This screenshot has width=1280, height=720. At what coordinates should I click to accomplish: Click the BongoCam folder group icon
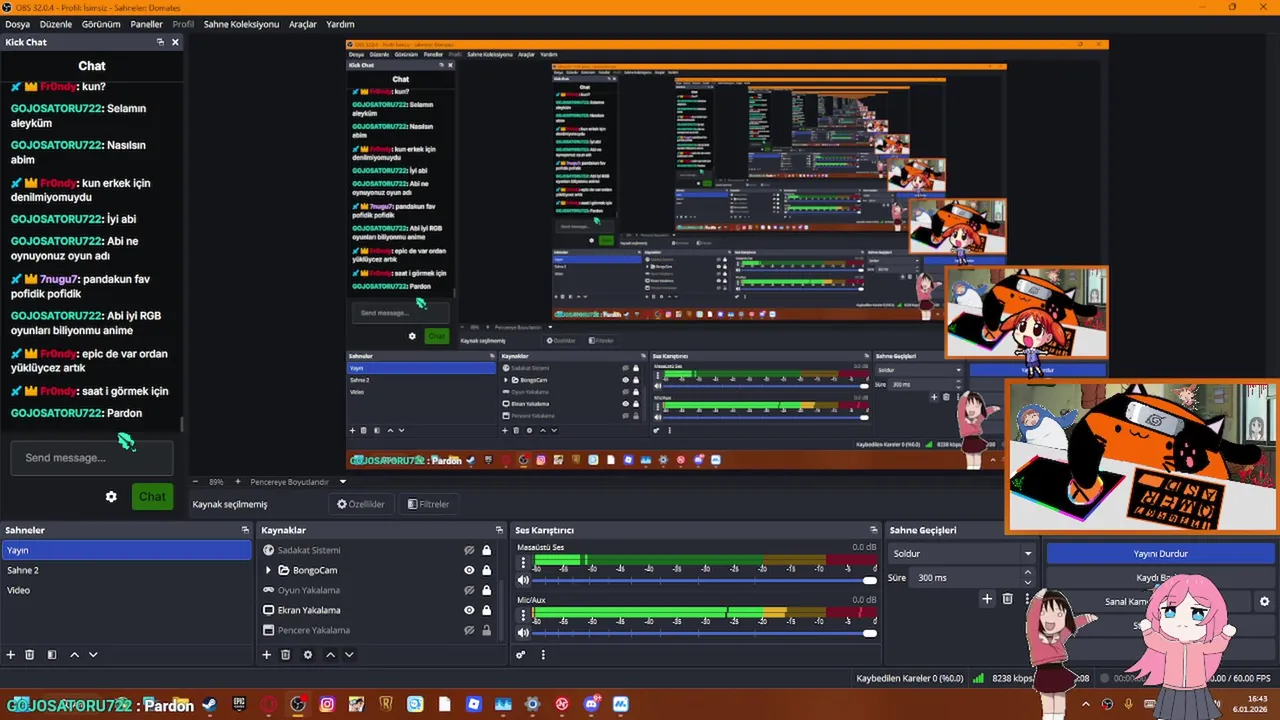(284, 570)
